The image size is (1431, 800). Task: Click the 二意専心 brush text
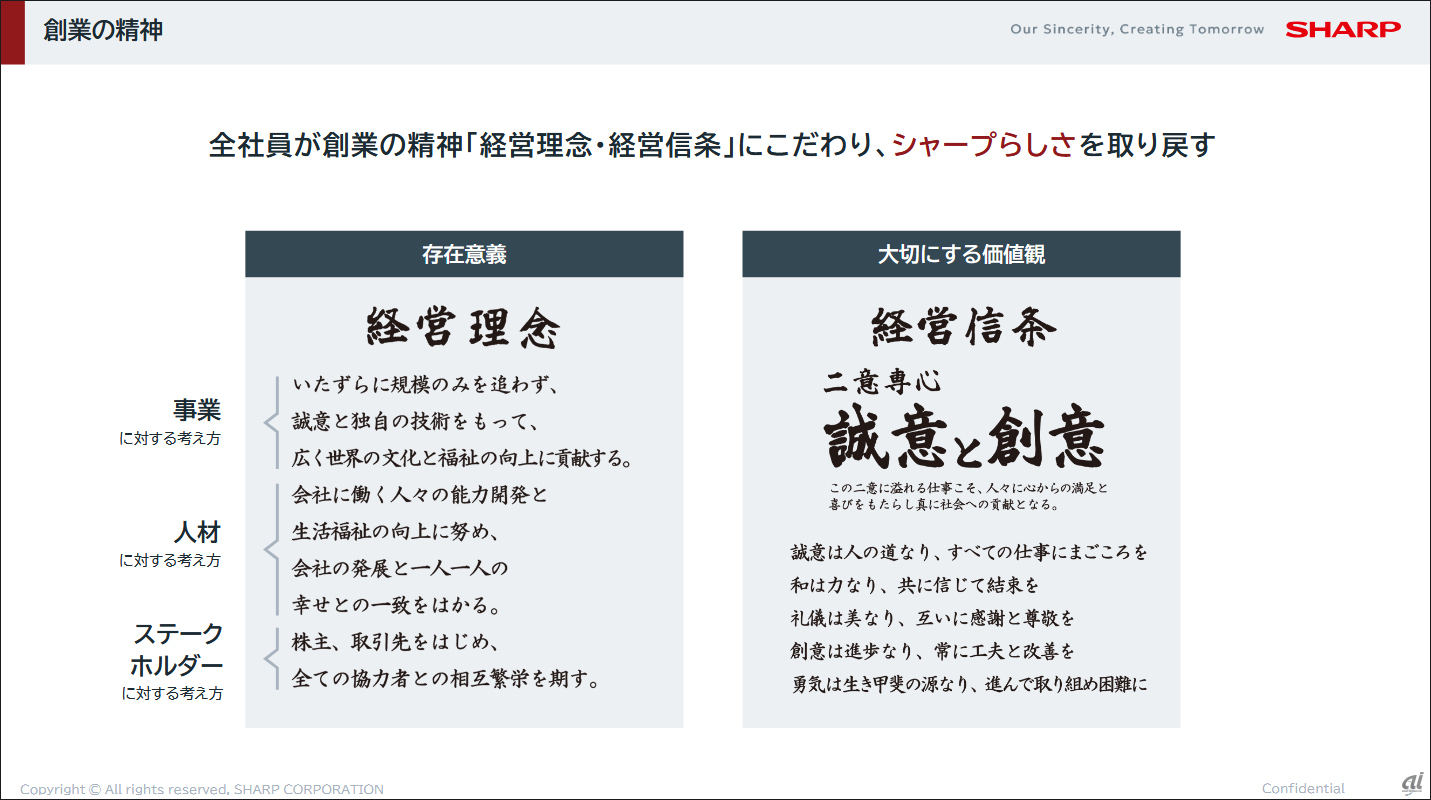coord(883,382)
